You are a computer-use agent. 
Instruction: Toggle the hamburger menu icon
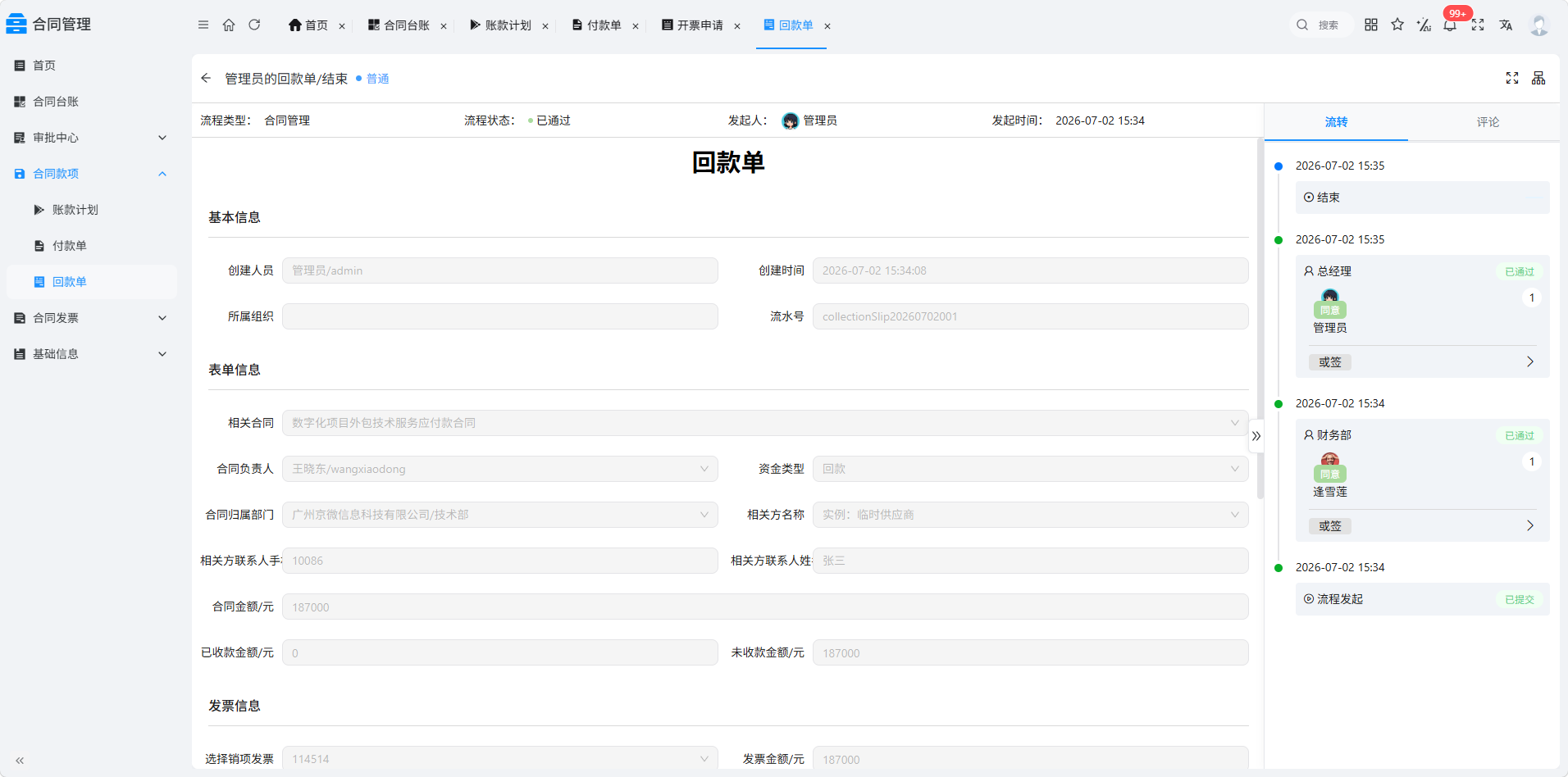[x=203, y=25]
